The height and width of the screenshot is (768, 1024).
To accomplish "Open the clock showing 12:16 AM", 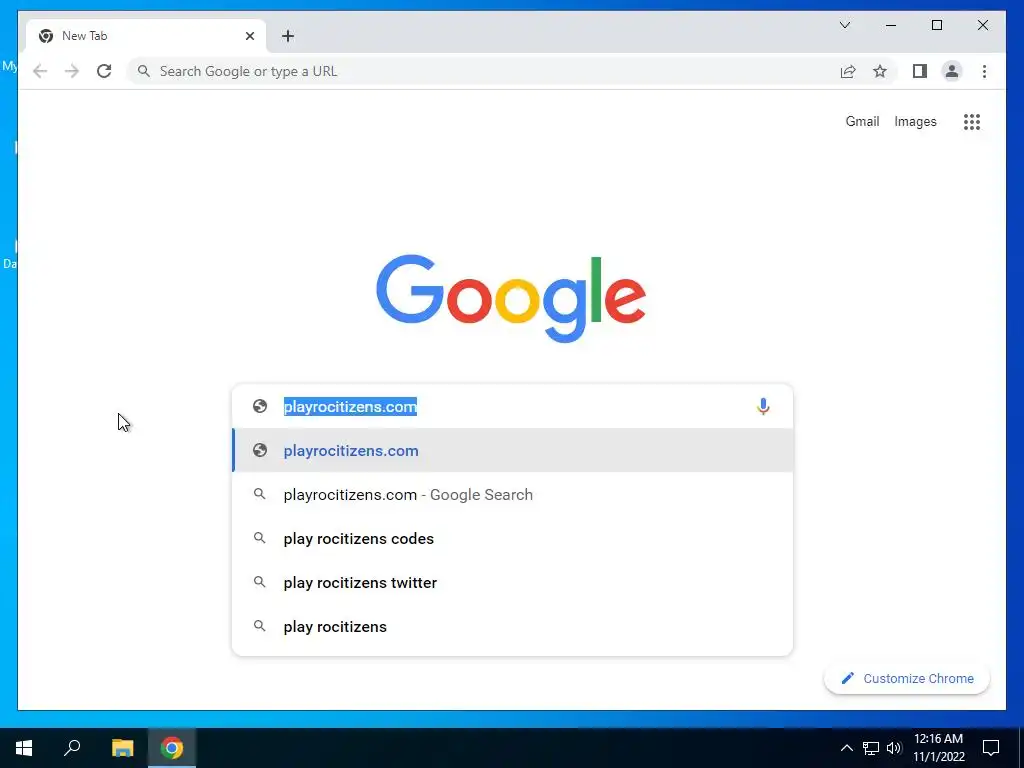I will (938, 748).
